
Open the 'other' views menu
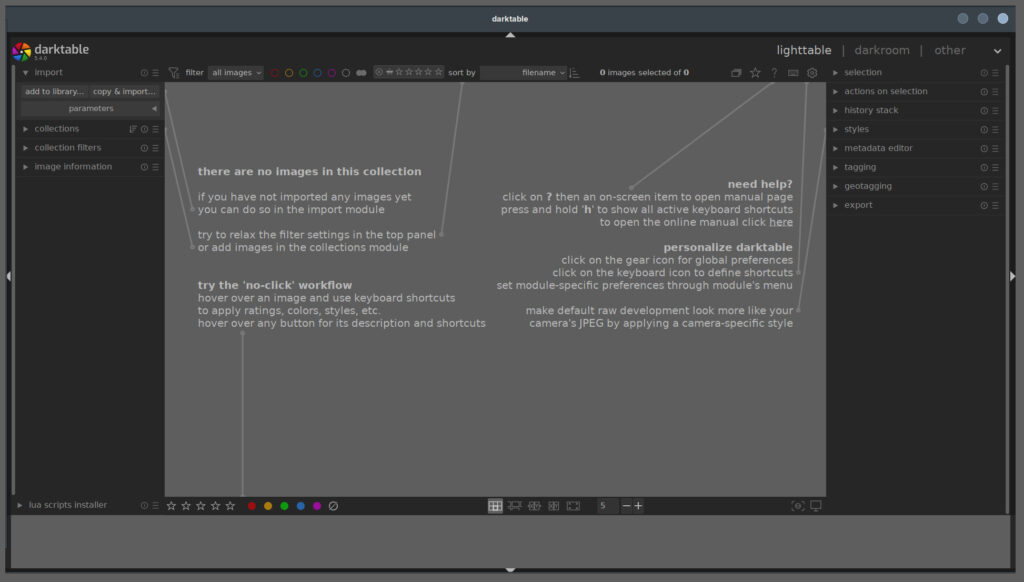click(x=996, y=51)
